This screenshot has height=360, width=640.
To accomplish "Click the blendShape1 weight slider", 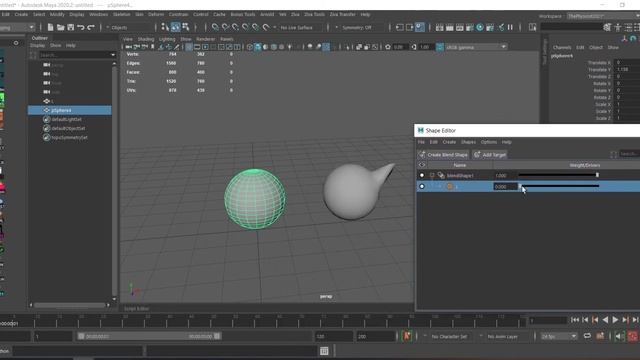I will (x=558, y=175).
